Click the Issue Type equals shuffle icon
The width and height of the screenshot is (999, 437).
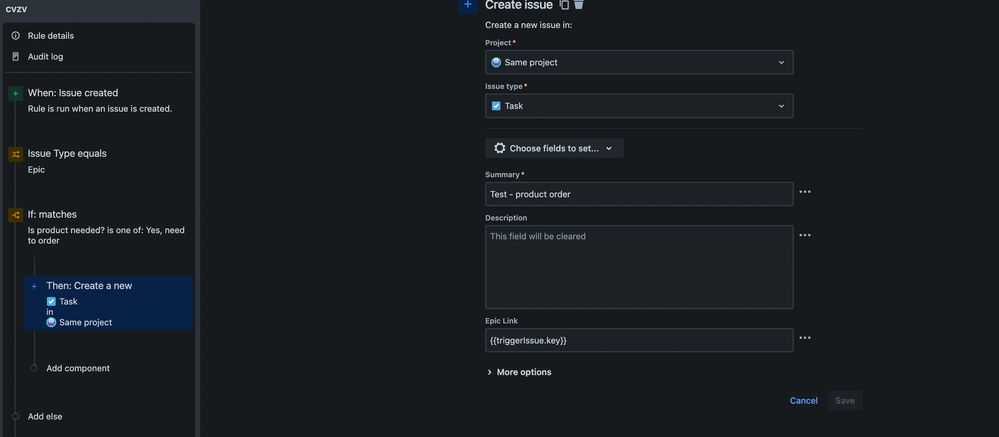pyautogui.click(x=15, y=154)
